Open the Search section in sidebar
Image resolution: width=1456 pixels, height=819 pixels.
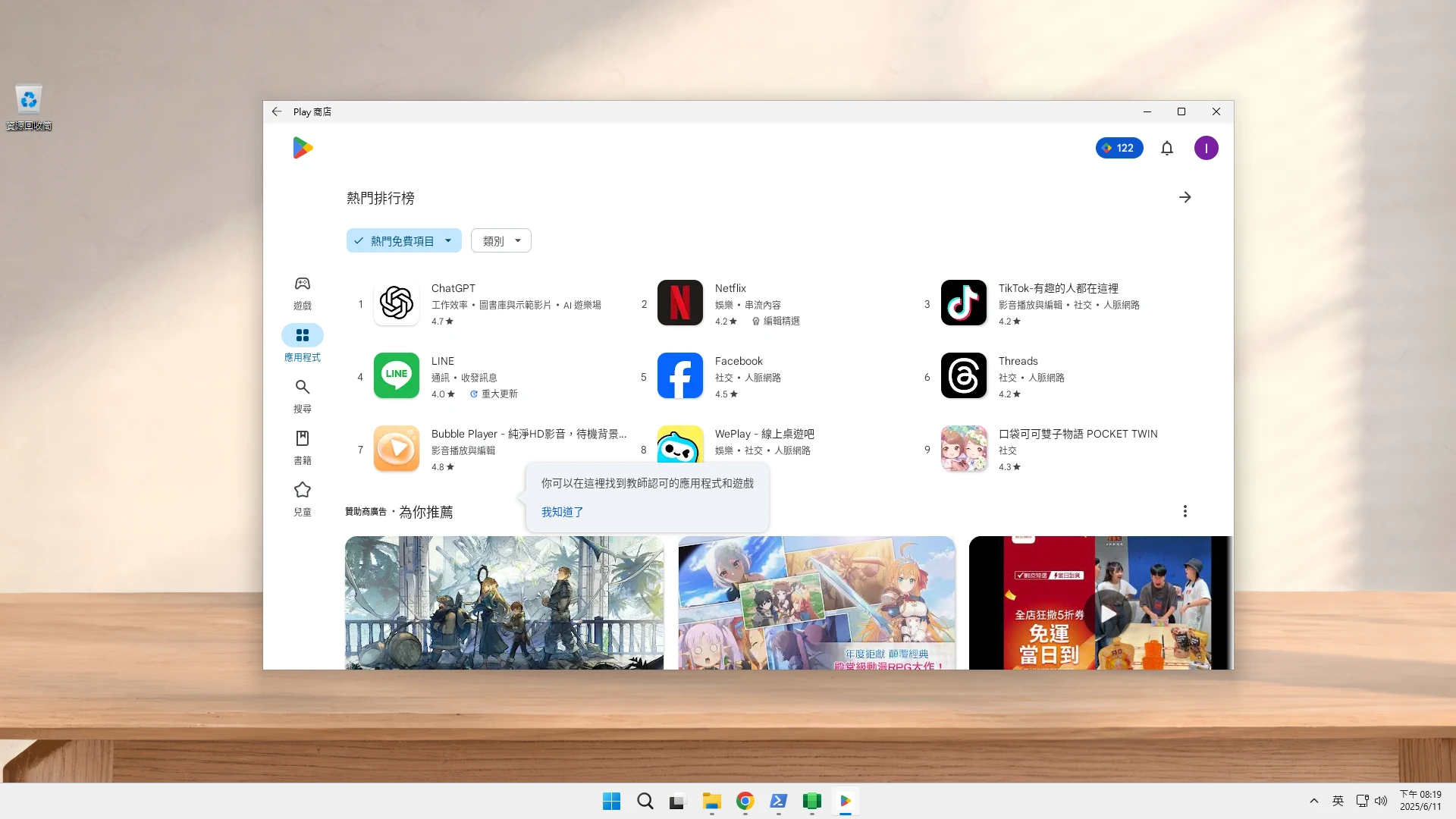[x=302, y=395]
